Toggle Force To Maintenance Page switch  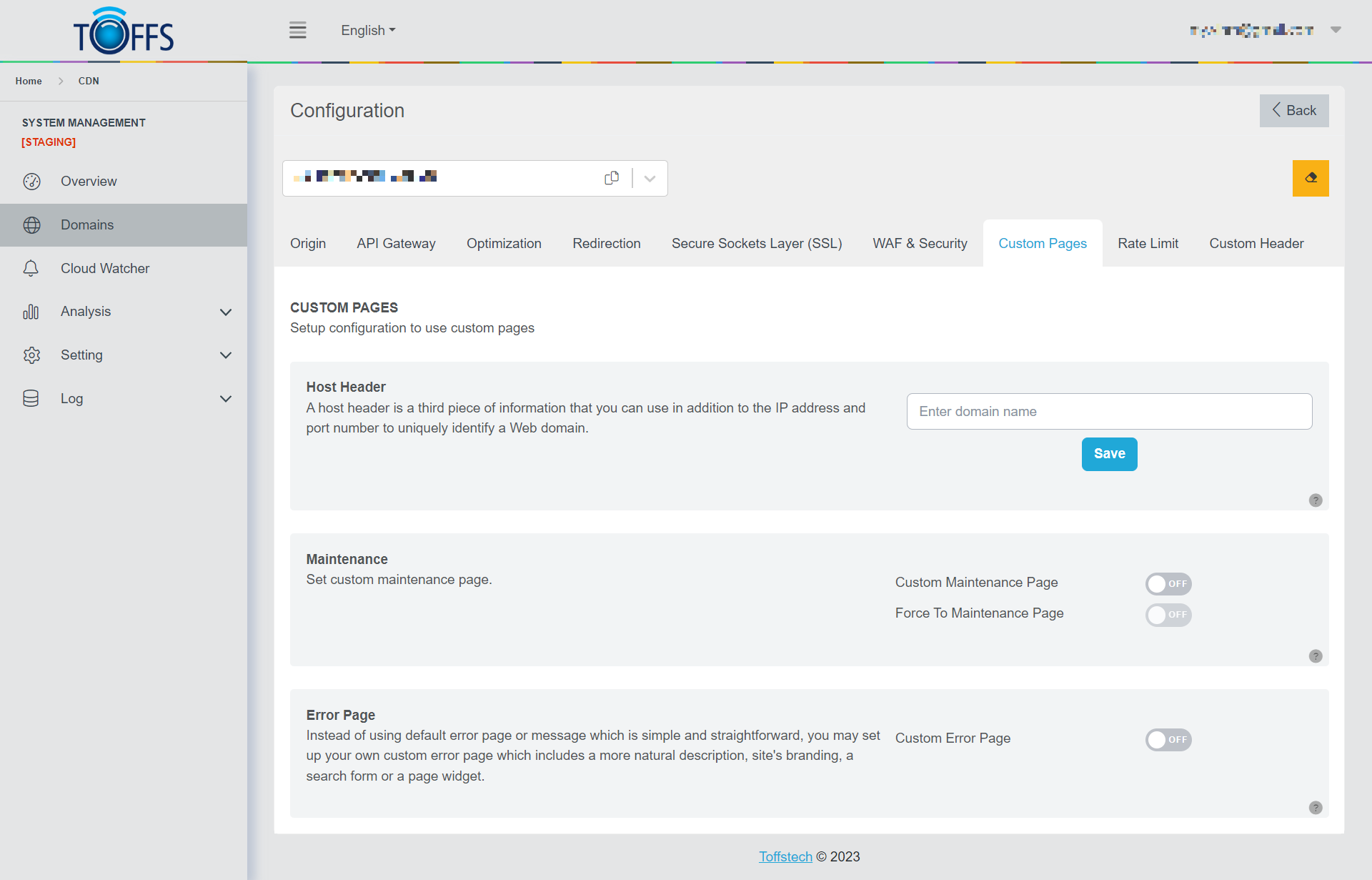[x=1168, y=615]
